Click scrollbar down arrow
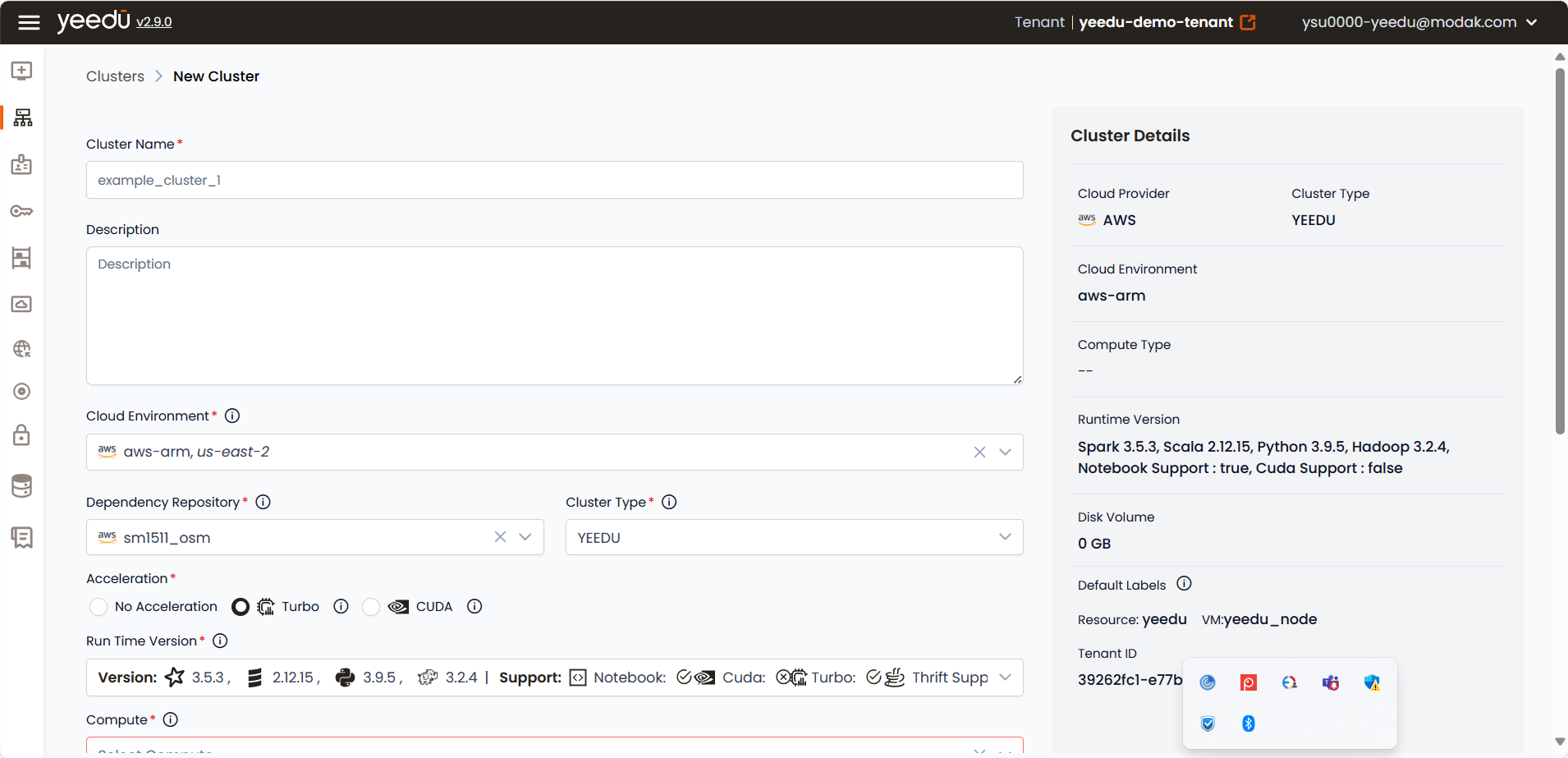The image size is (1568, 758). coord(1560,742)
